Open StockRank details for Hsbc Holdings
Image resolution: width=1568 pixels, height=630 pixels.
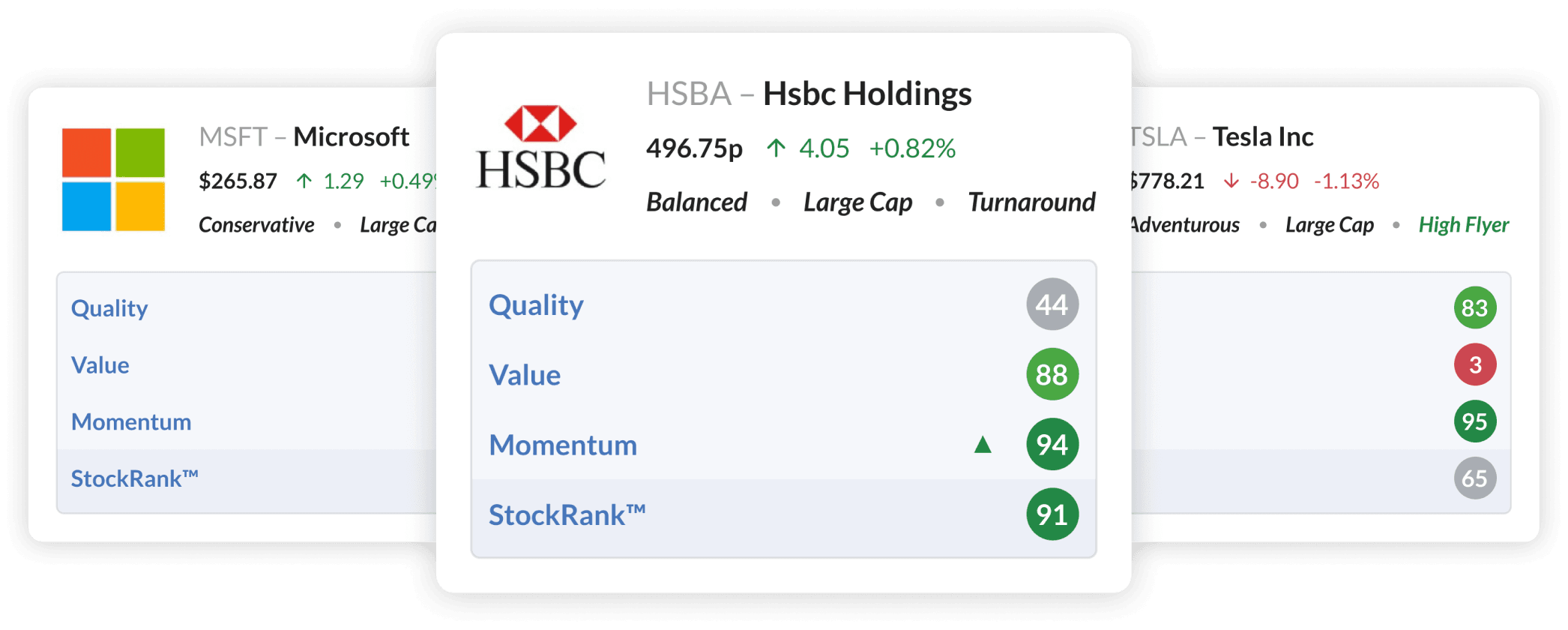[x=567, y=514]
